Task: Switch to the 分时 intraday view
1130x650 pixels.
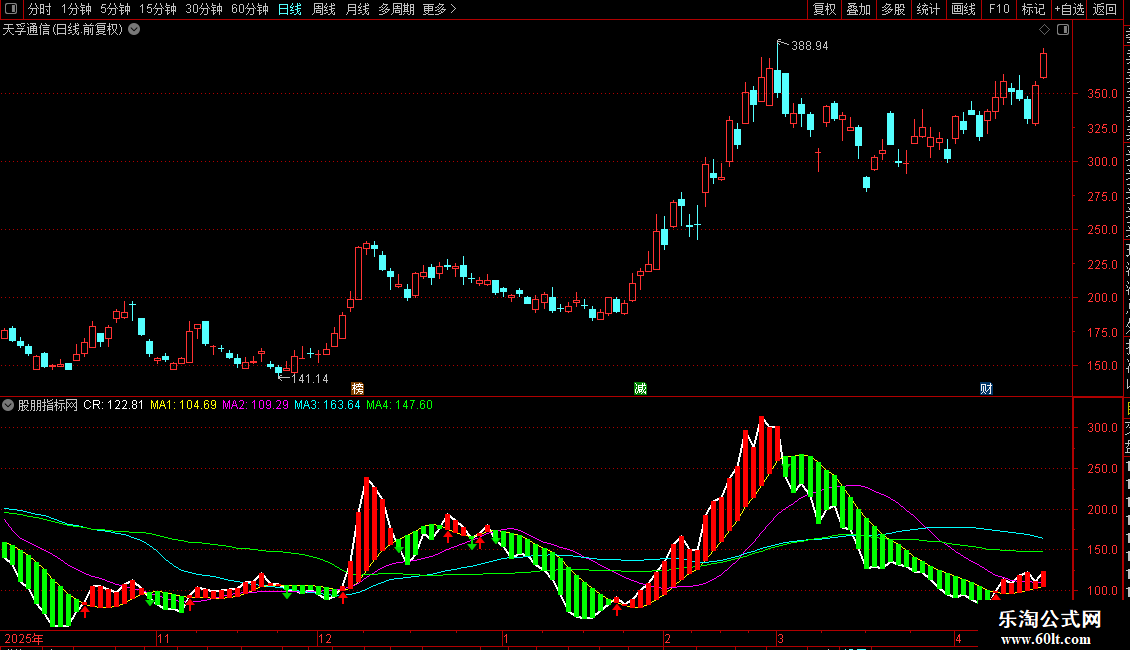Action: coord(40,9)
